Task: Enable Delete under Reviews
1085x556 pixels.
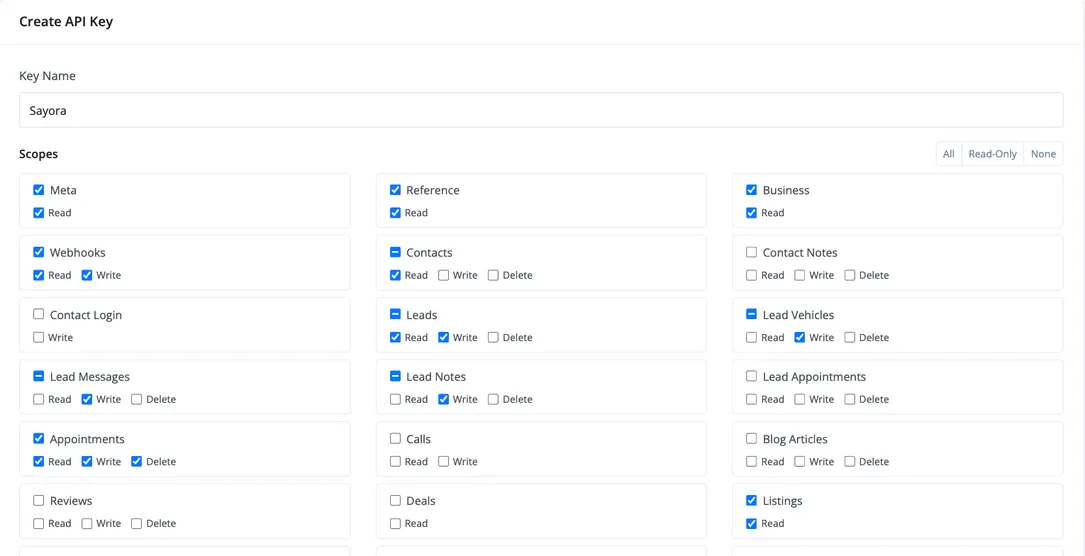Action: pyautogui.click(x=136, y=523)
